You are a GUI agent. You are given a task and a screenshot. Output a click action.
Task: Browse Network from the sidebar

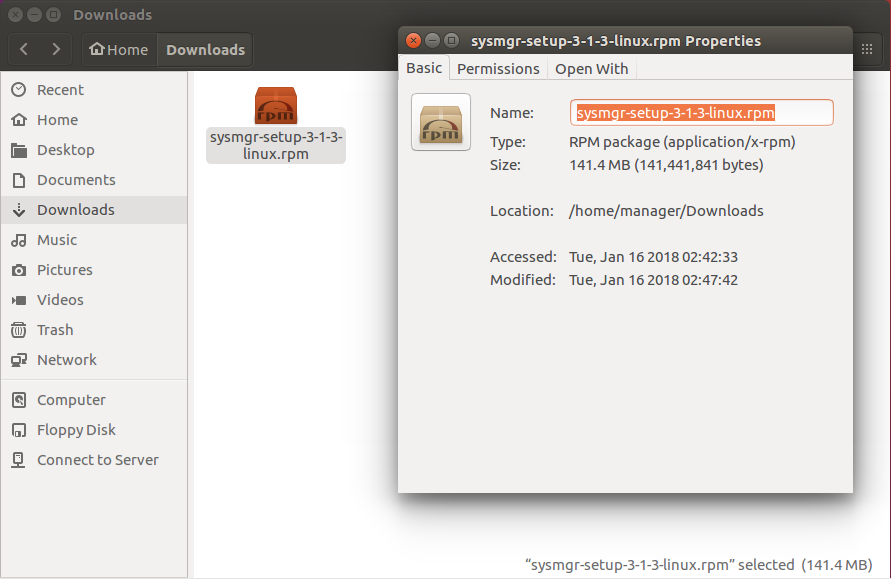(94, 360)
